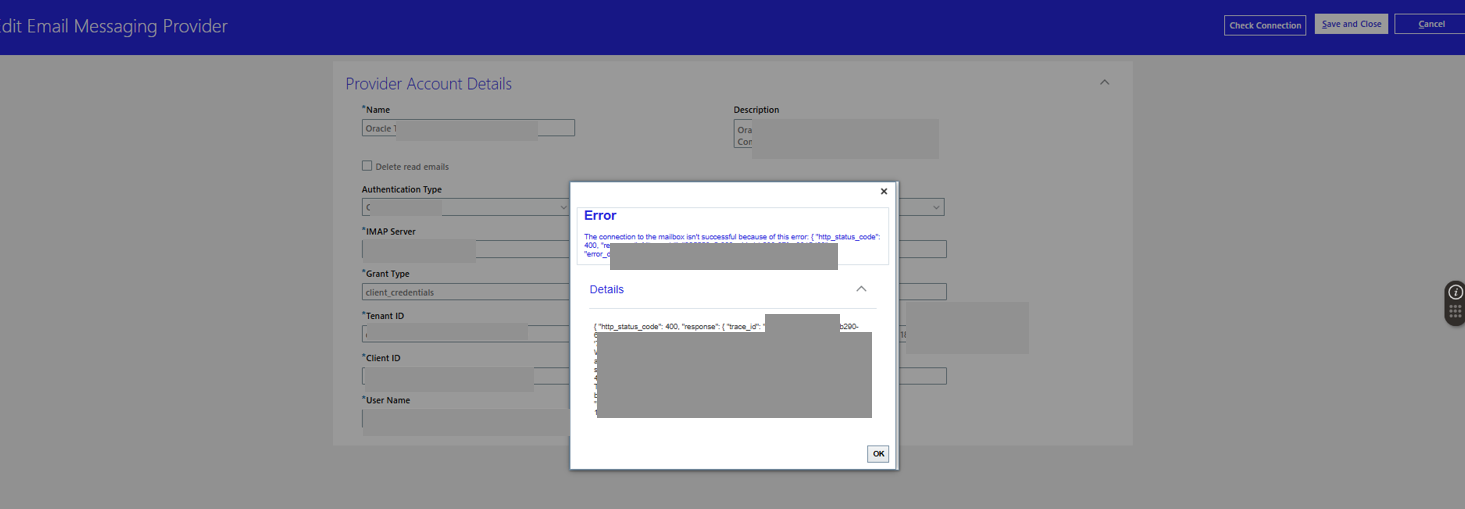Click the Details heading in the error dialog

606,289
